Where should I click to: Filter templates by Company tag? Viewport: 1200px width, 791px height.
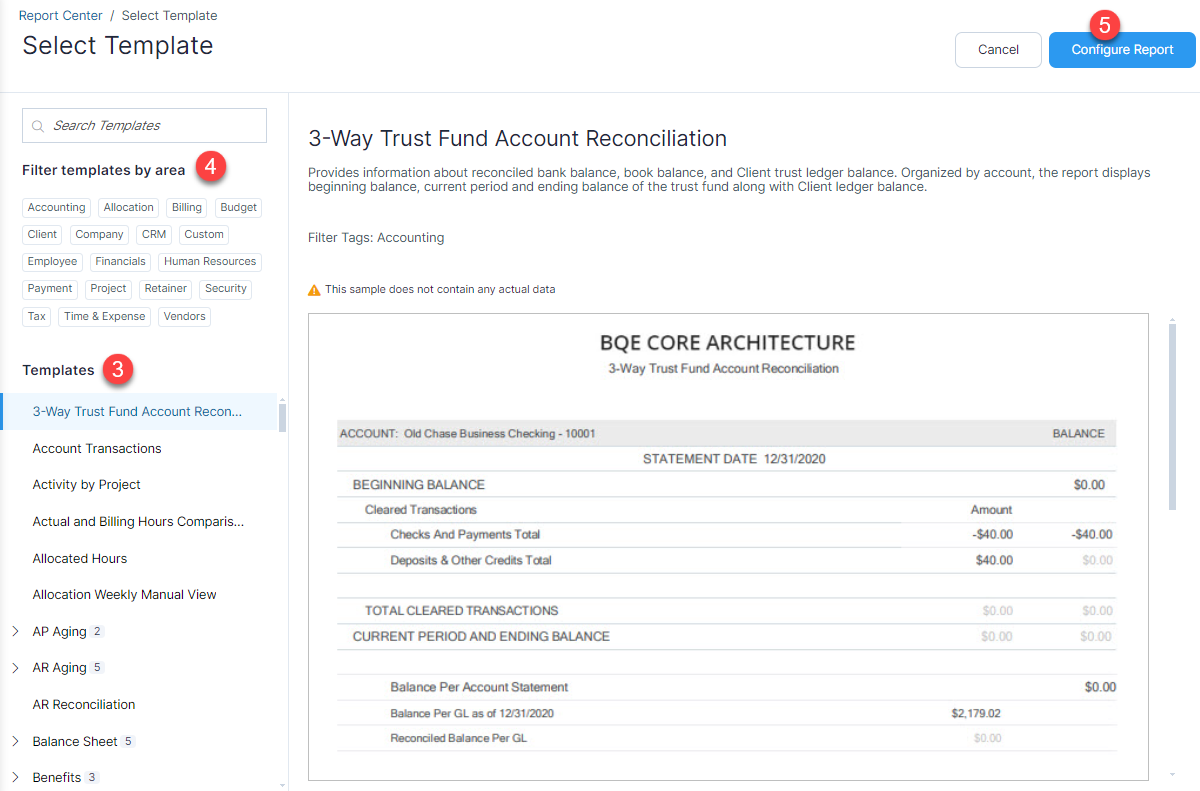pyautogui.click(x=99, y=235)
